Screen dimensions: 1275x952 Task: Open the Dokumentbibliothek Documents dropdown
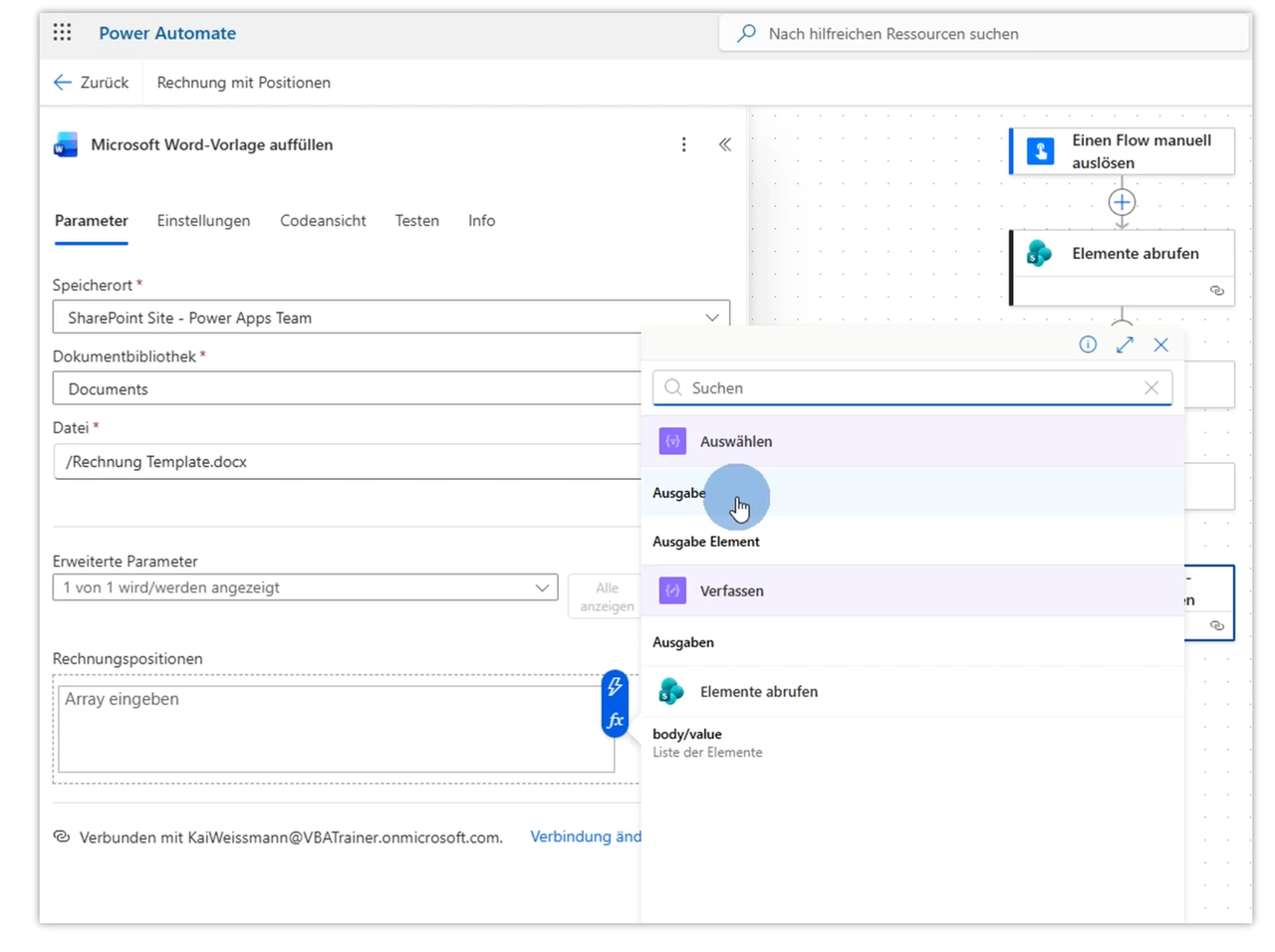pos(347,388)
